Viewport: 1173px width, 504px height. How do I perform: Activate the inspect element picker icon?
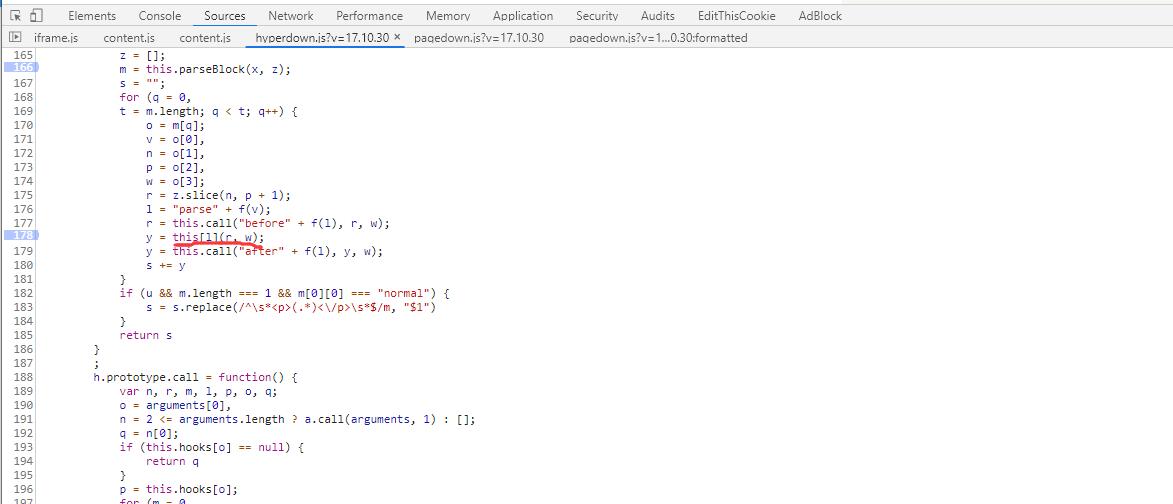point(15,15)
